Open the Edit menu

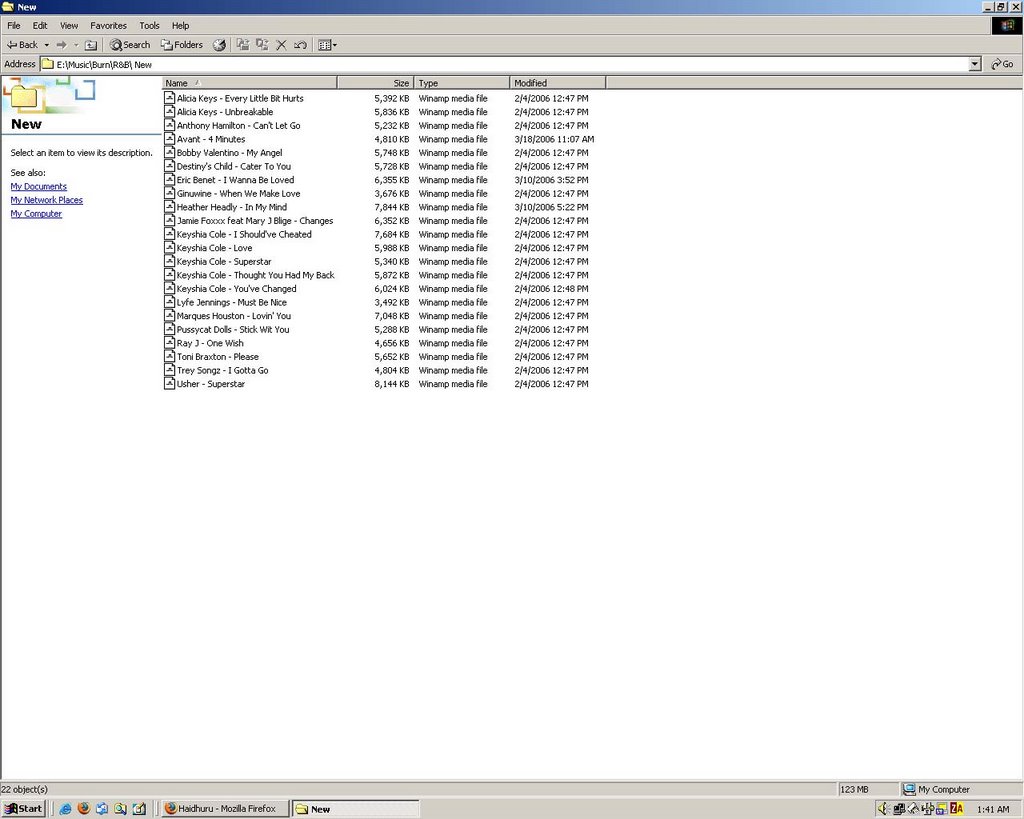(x=40, y=25)
